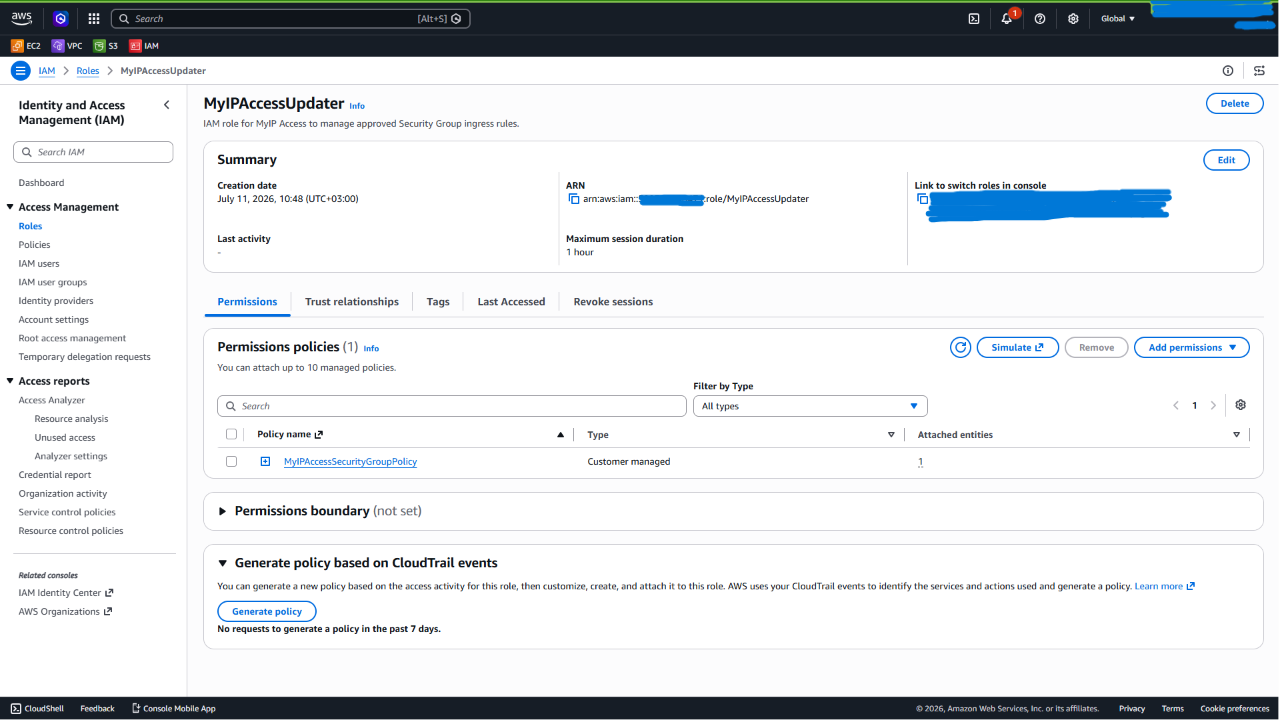1279x720 pixels.
Task: Click the Search IAM sidebar field
Action: [x=93, y=152]
